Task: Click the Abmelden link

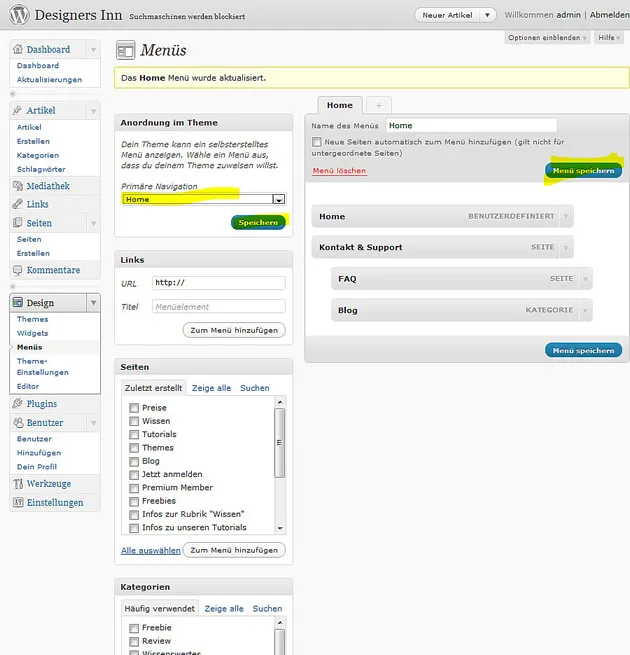Action: (x=610, y=15)
